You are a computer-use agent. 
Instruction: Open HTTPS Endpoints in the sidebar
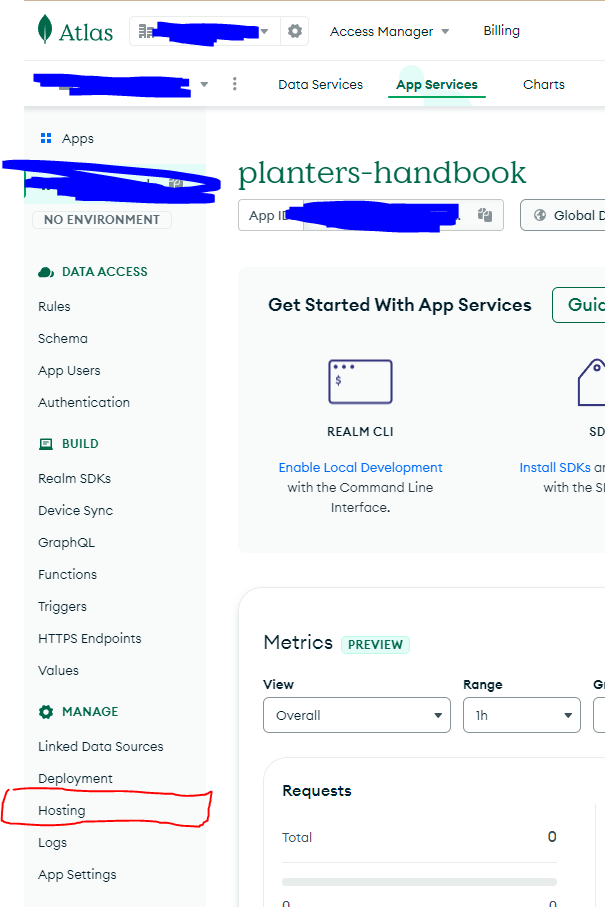[x=90, y=638]
